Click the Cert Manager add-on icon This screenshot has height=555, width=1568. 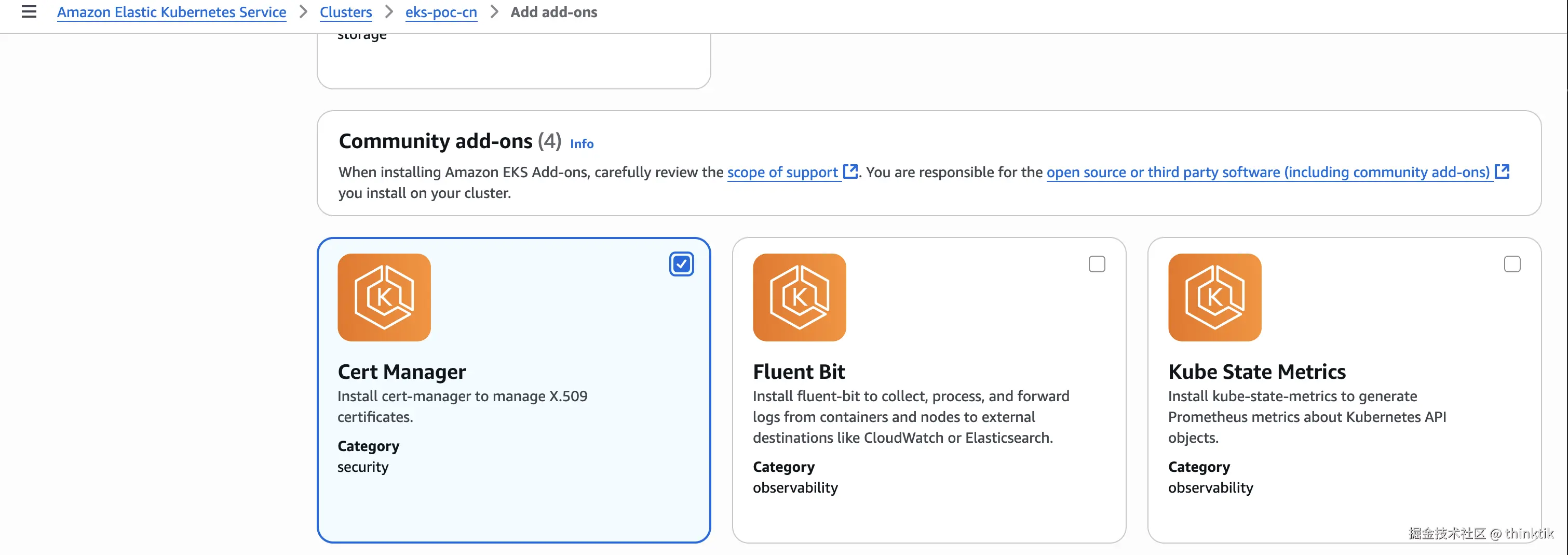pos(384,297)
